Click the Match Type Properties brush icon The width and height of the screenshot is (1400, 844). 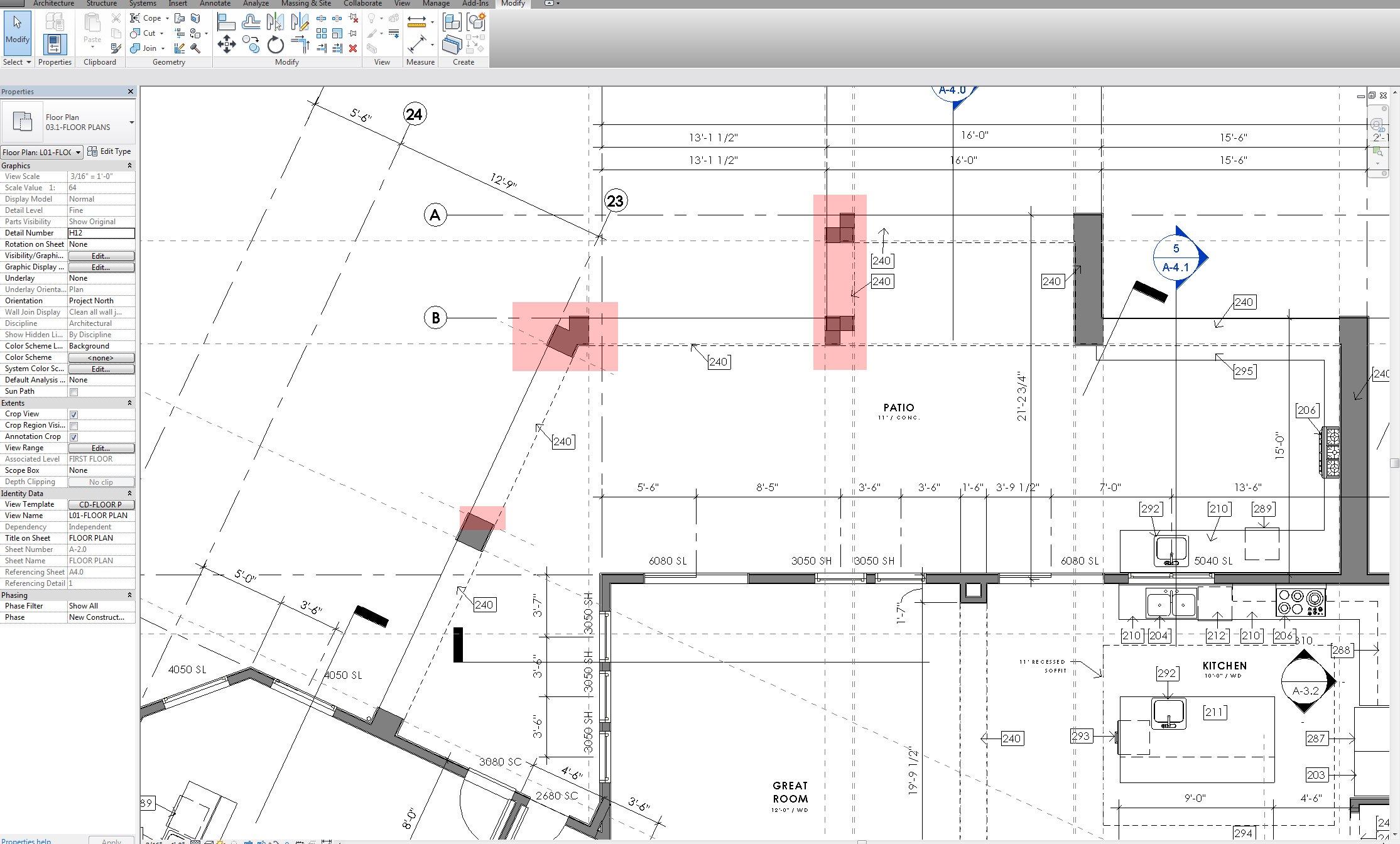[116, 48]
